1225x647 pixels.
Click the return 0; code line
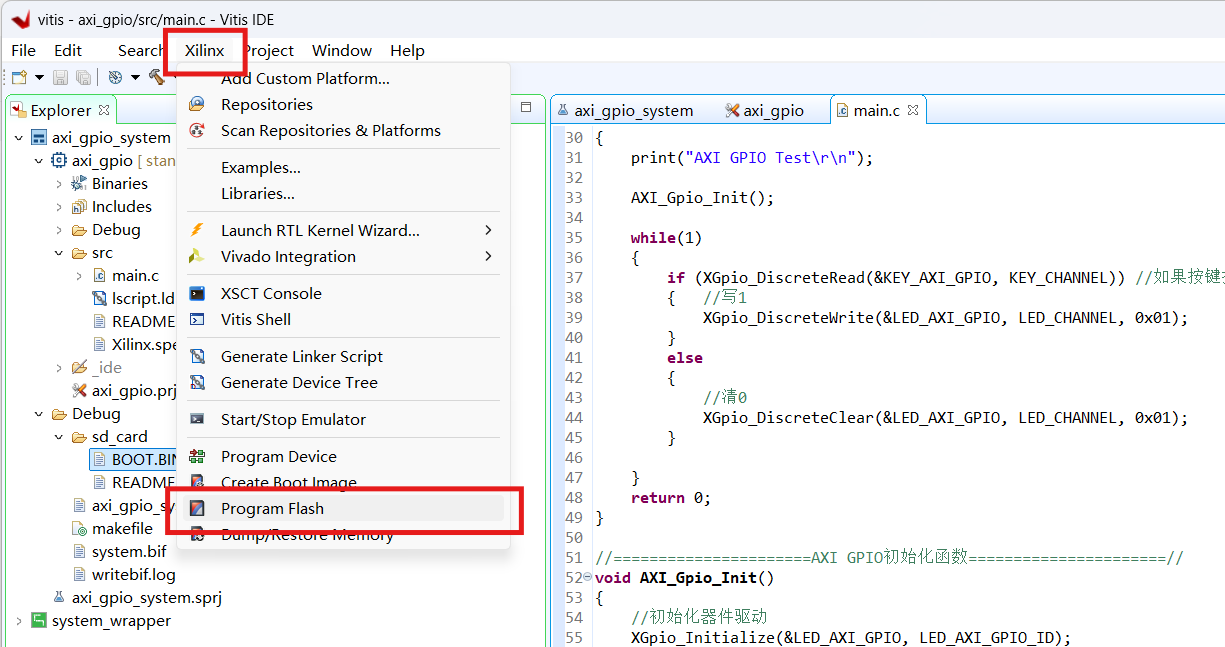[671, 498]
